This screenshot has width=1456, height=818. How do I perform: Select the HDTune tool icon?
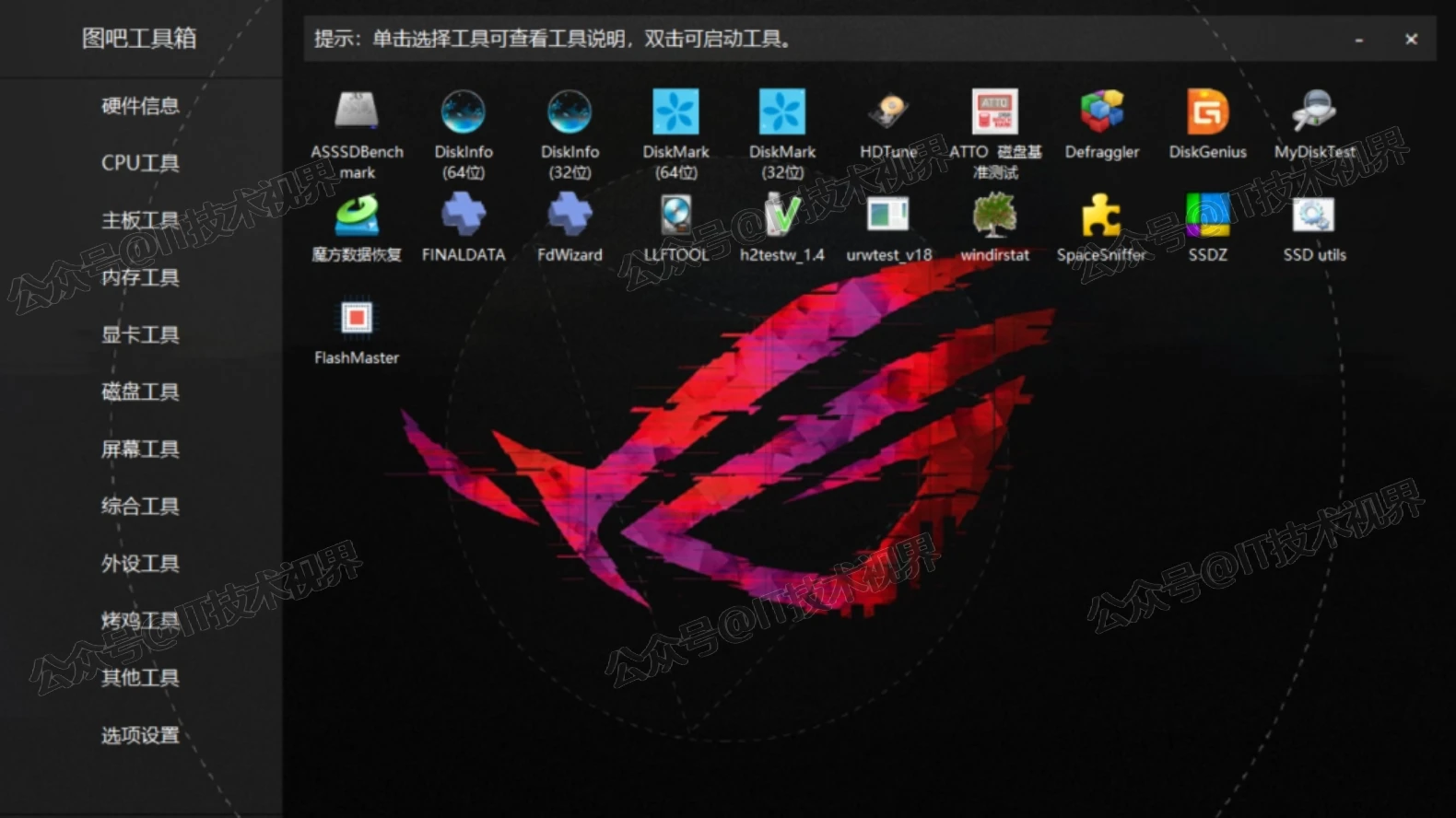point(888,111)
